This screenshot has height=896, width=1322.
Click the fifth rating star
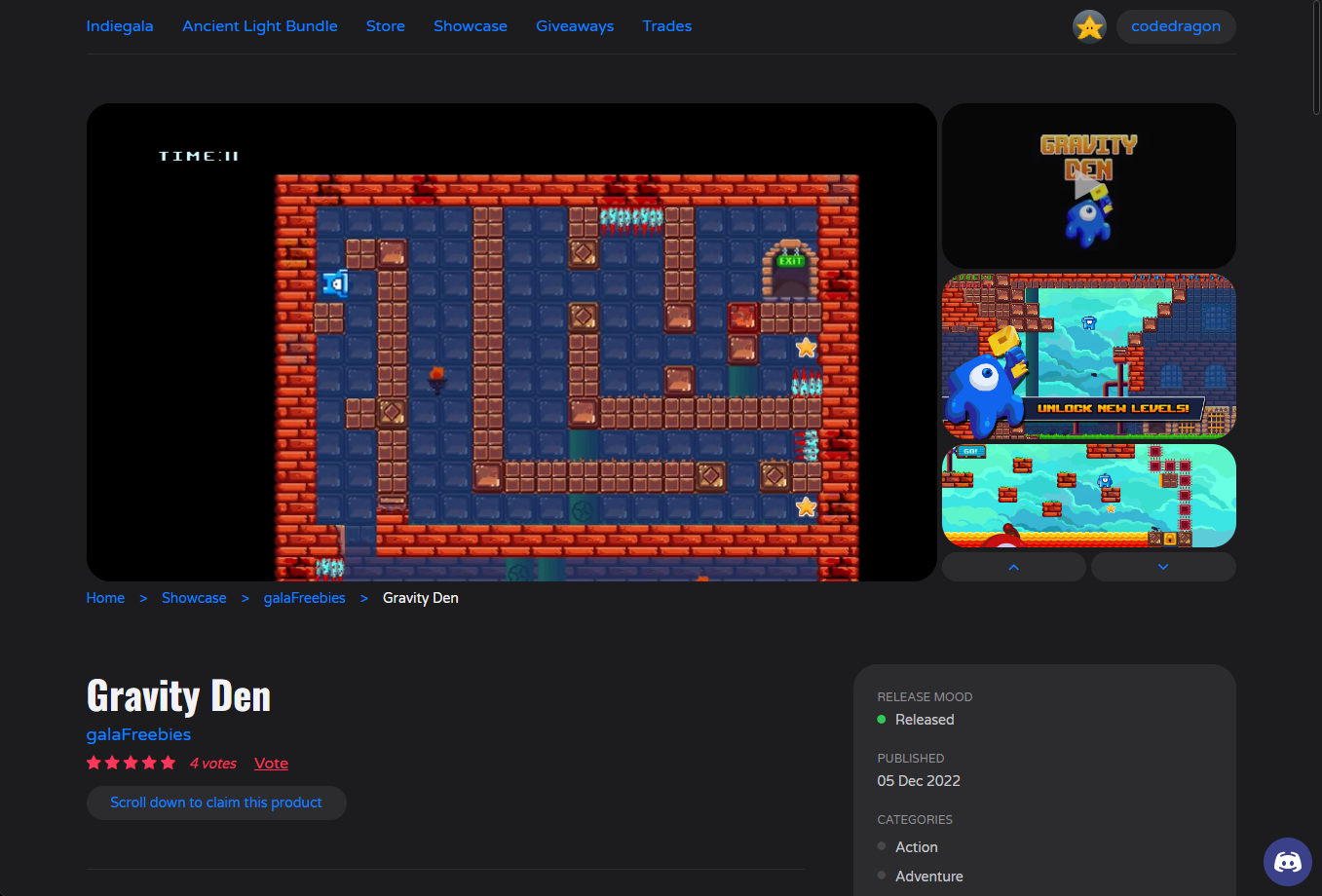(x=169, y=763)
